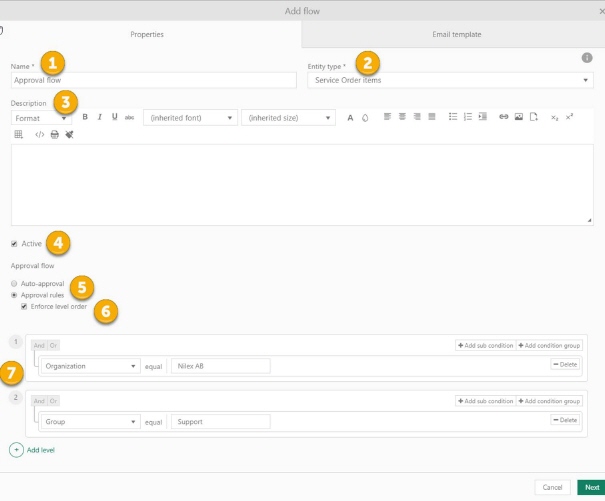Apply subscript formatting
Screen dimensions: 605x501
(554, 117)
